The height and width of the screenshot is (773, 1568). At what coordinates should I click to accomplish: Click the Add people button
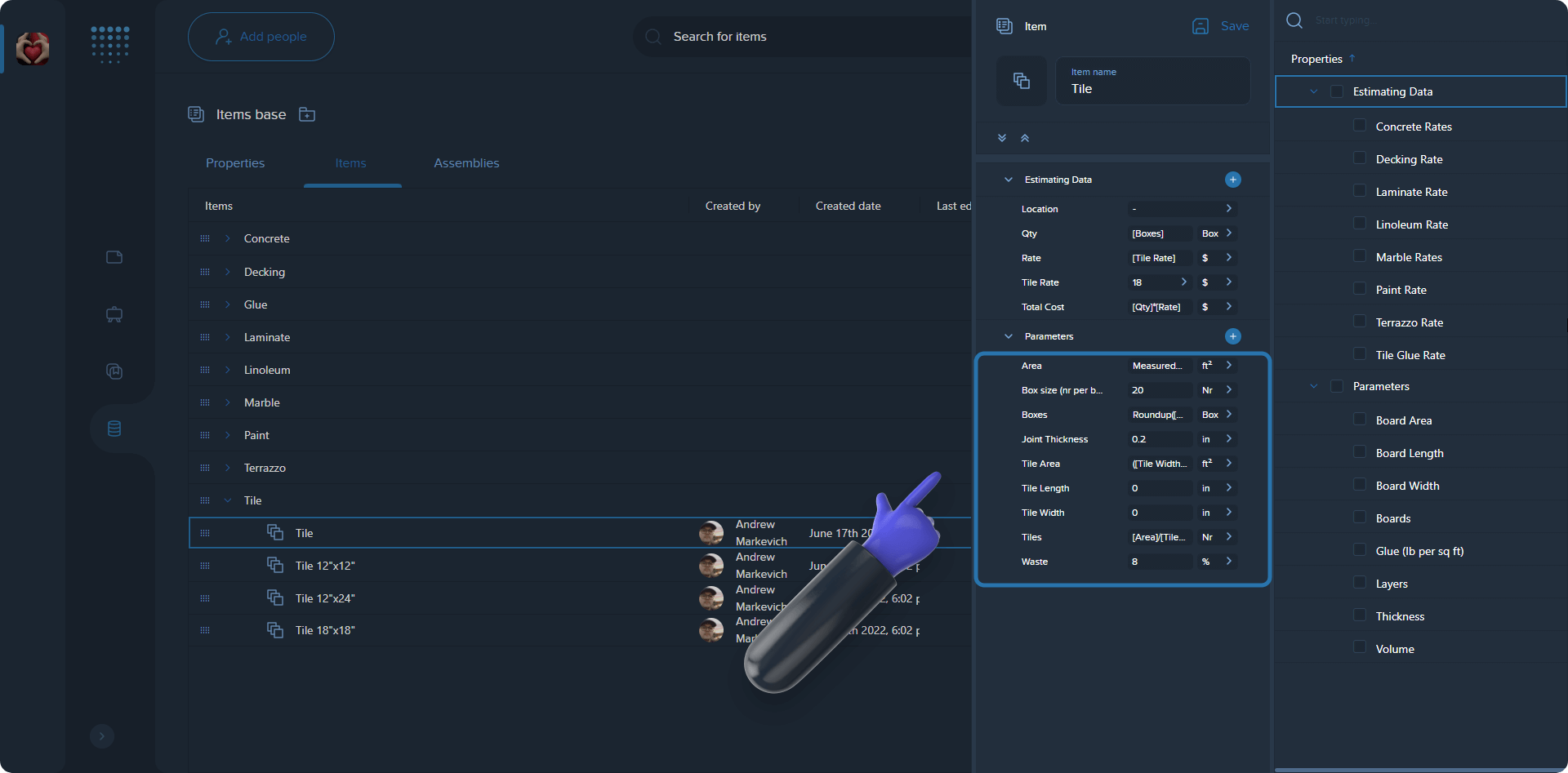261,36
